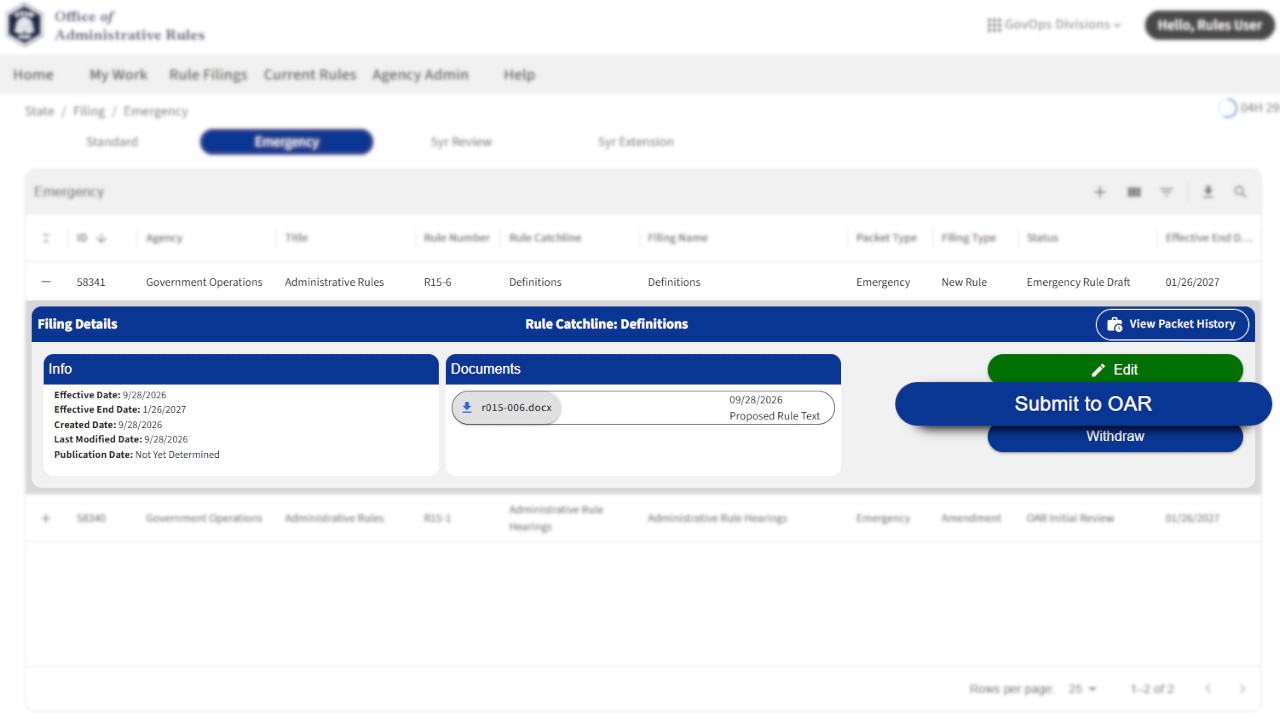The image size is (1280, 720).
Task: Open the GovOps Divisions grid menu
Action: pos(1054,25)
